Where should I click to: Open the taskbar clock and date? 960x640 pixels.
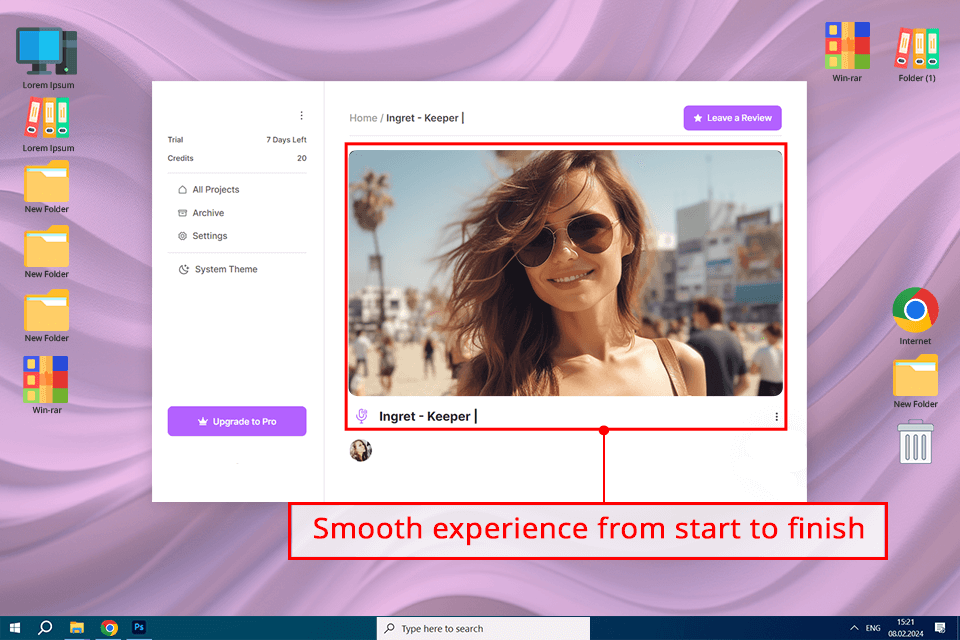coord(906,628)
